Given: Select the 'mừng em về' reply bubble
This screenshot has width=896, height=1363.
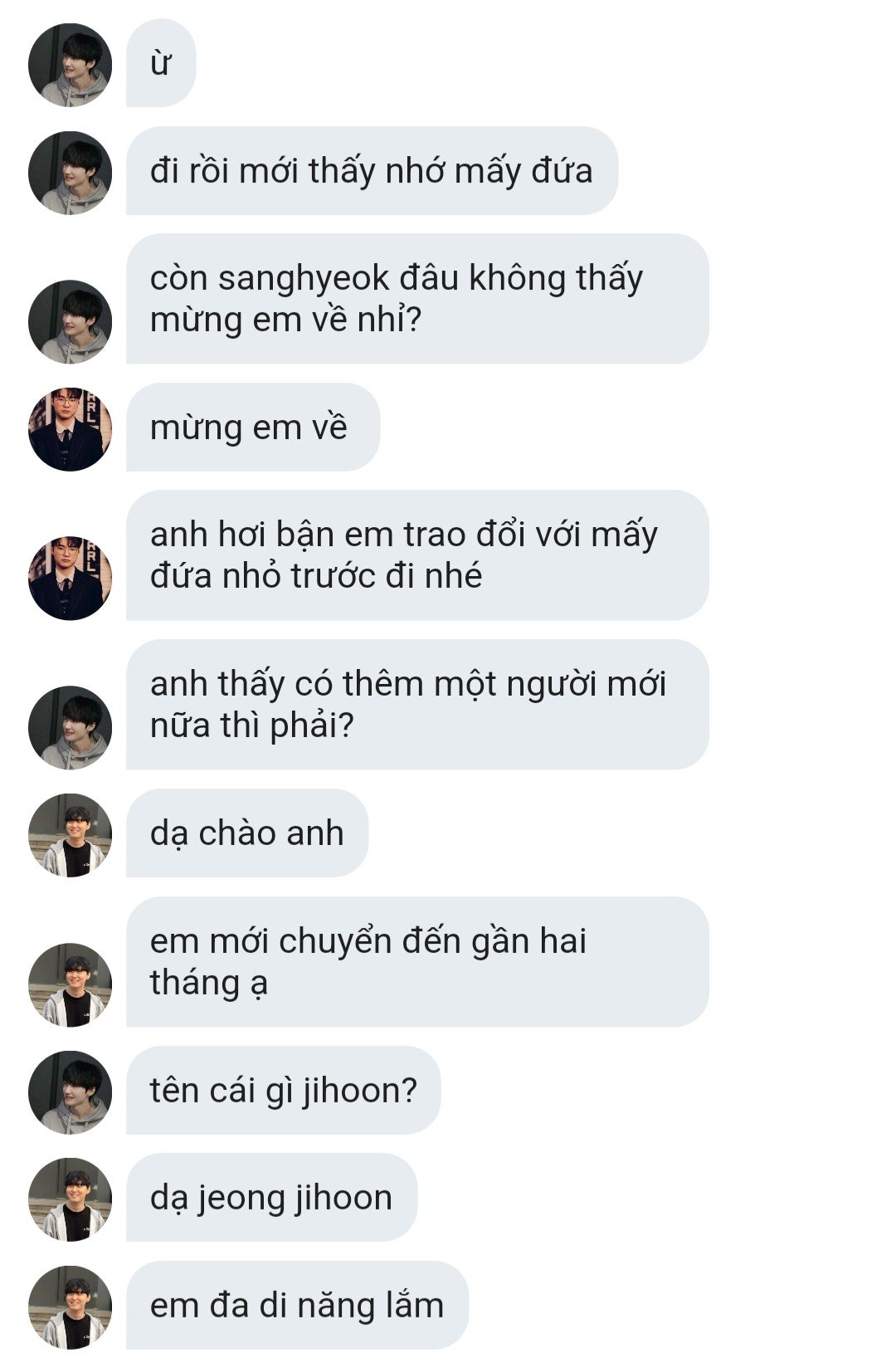Looking at the screenshot, I should point(253,427).
